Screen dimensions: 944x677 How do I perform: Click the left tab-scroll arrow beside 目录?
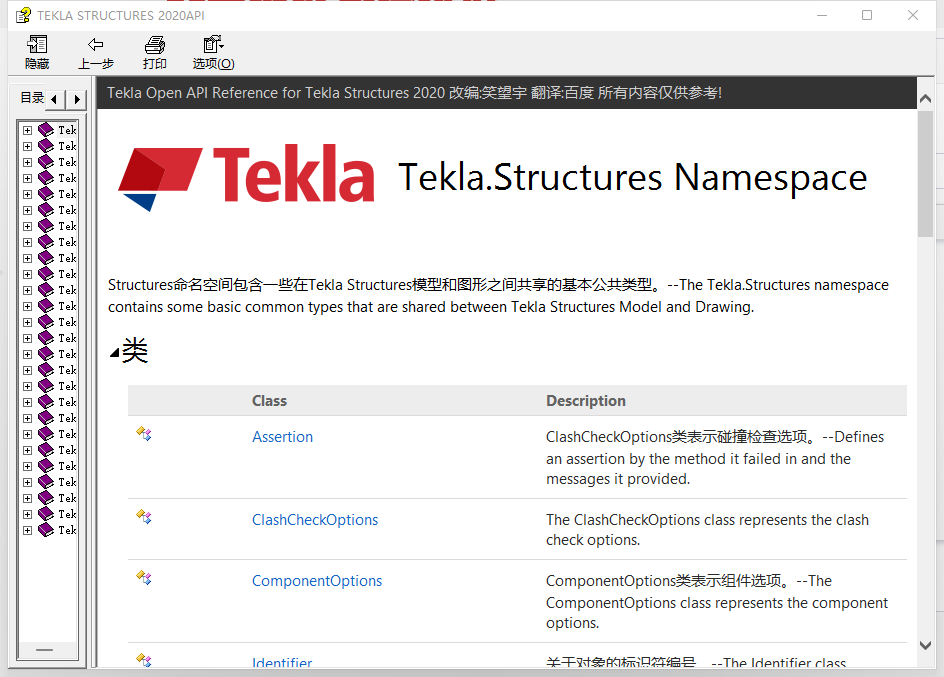[x=54, y=99]
